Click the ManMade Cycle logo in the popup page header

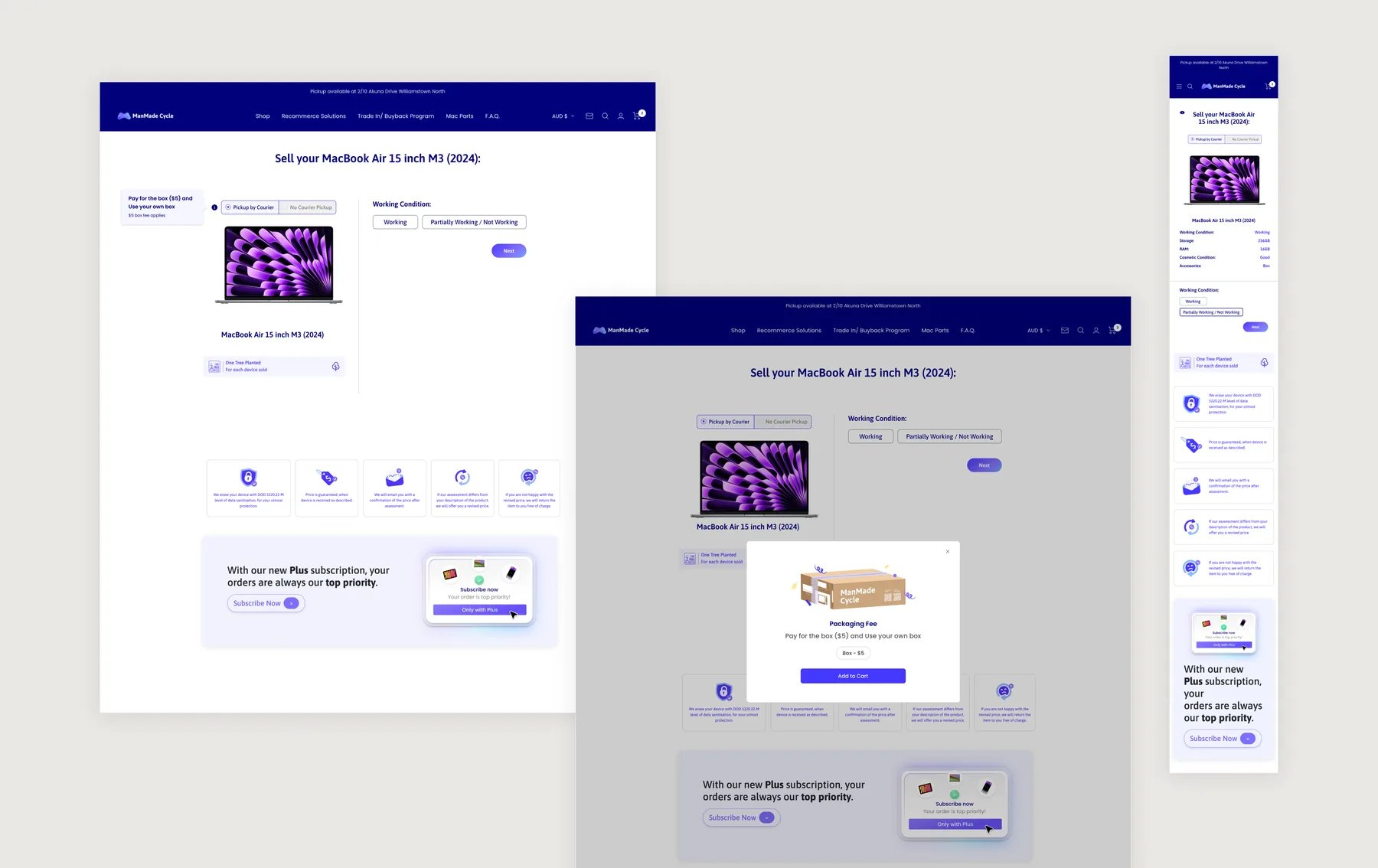[621, 331]
